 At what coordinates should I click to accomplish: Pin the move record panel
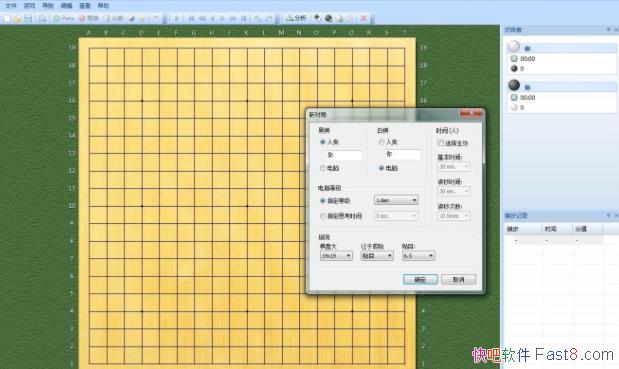608,215
